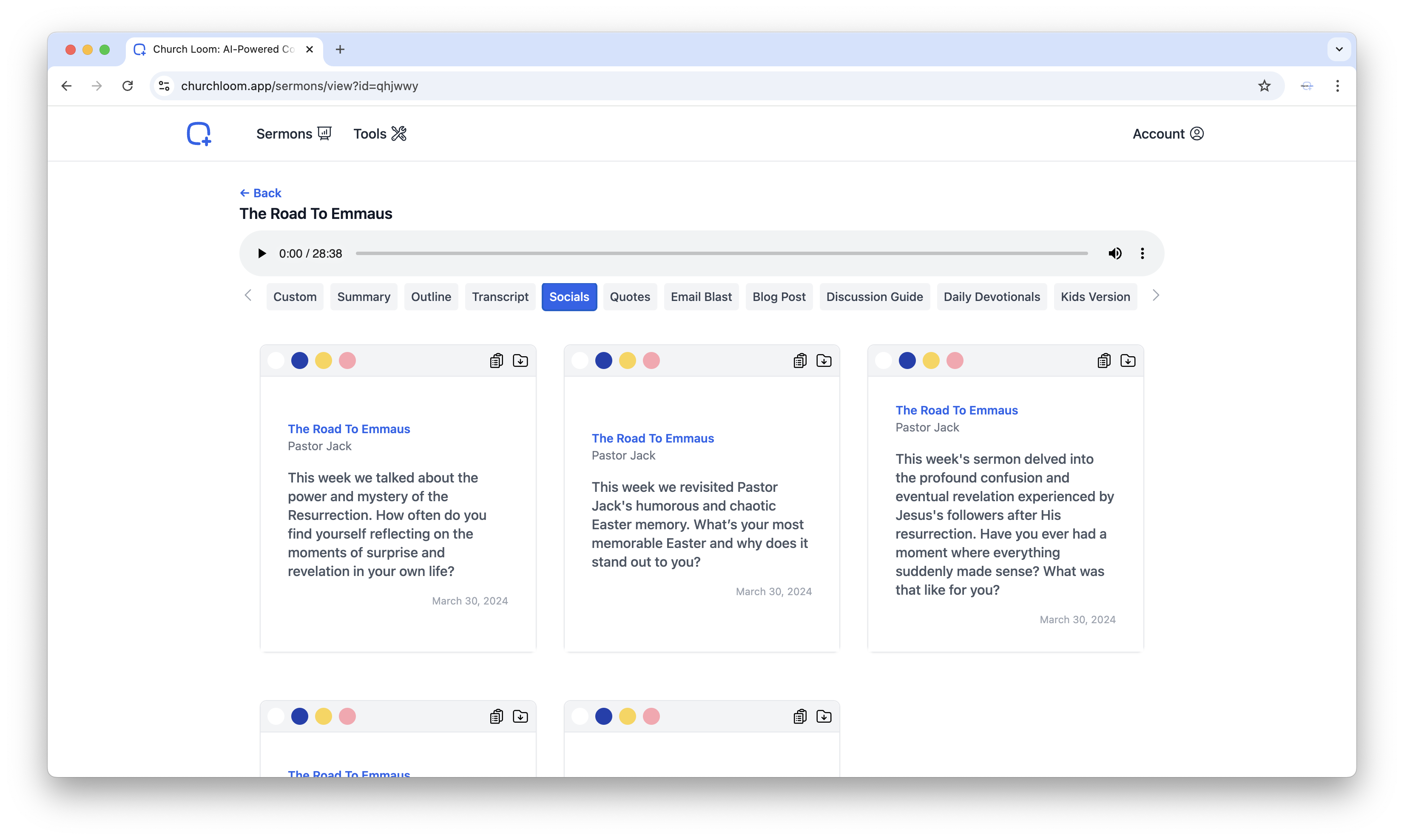Pick white swatch on Resurrection mystery card
The height and width of the screenshot is (840, 1404).
276,360
